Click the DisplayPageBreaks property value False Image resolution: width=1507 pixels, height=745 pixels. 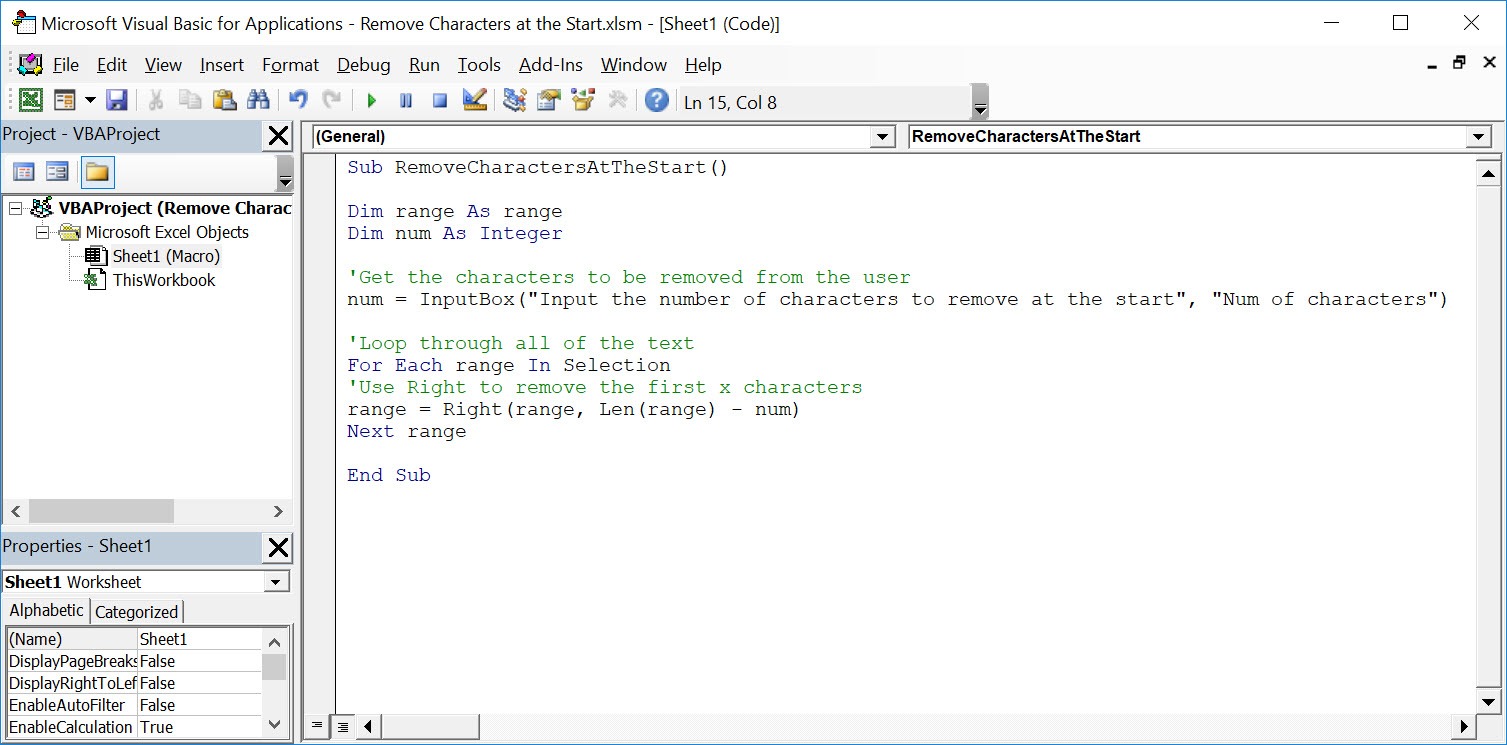pyautogui.click(x=199, y=661)
